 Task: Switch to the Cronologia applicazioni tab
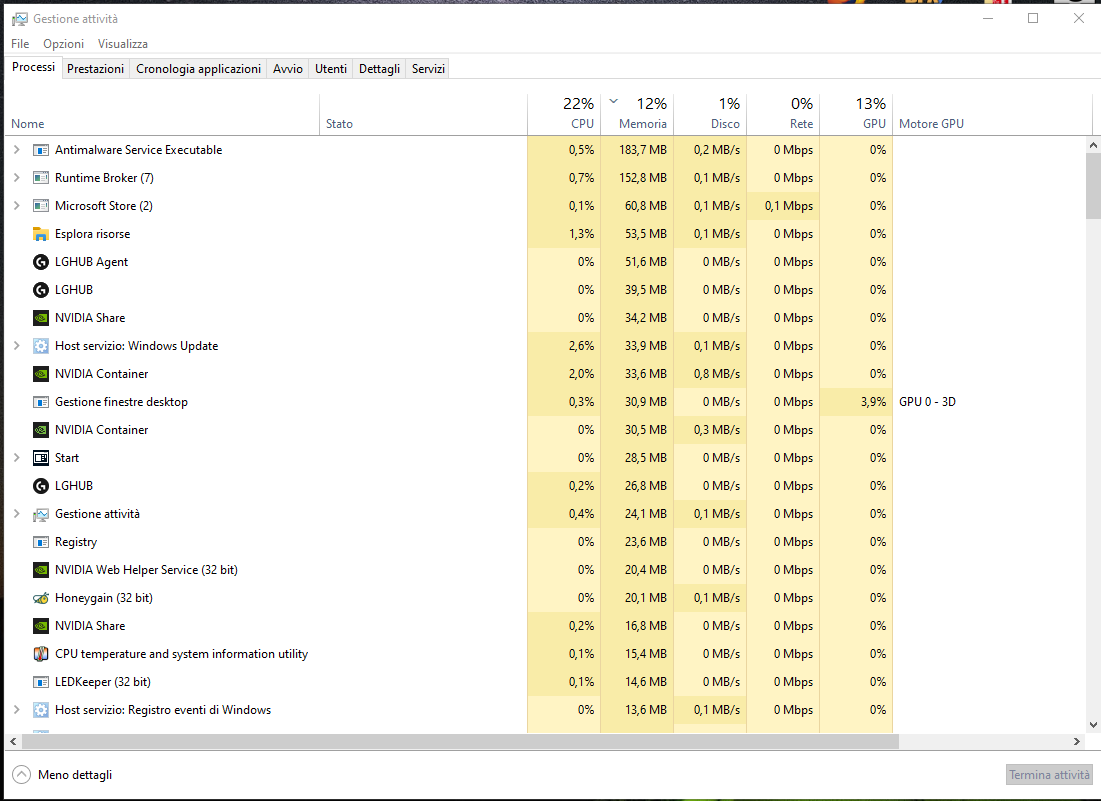point(198,69)
